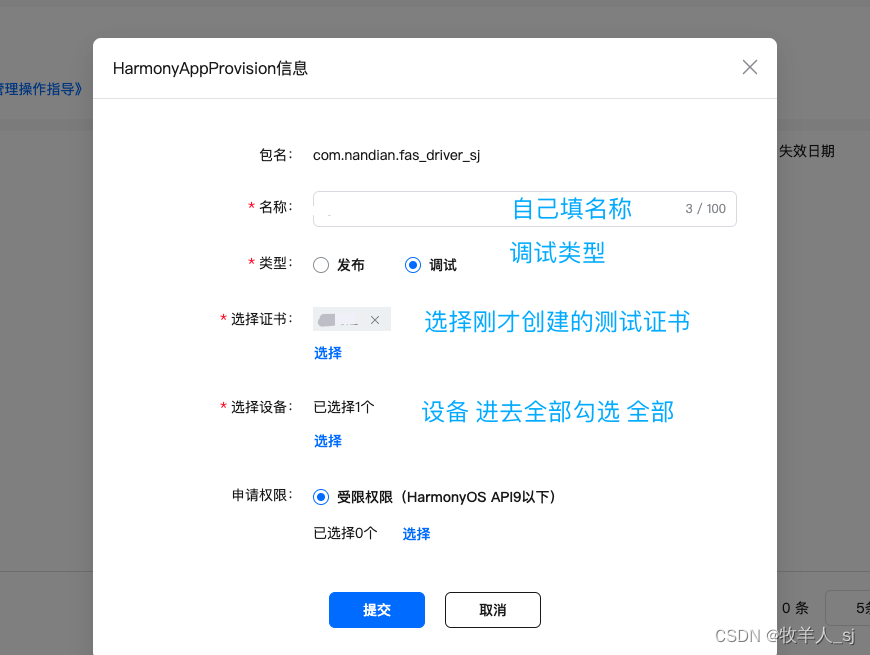This screenshot has height=655, width=870.
Task: Click 选择 link under 选择设备
Action: 328,441
